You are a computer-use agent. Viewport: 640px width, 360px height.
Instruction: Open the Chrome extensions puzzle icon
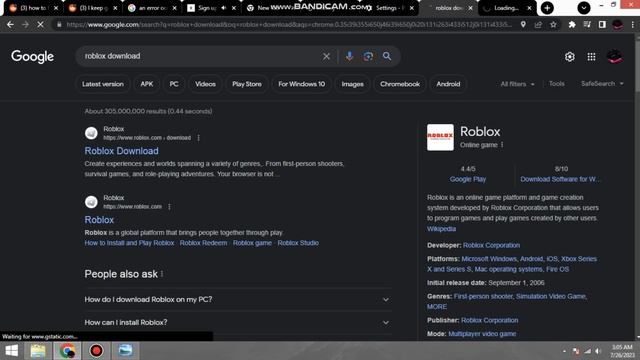pyautogui.click(x=572, y=24)
